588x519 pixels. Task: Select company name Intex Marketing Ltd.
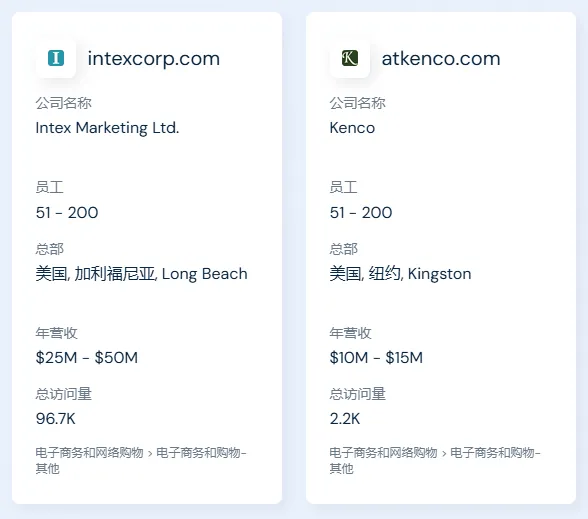[x=107, y=128]
